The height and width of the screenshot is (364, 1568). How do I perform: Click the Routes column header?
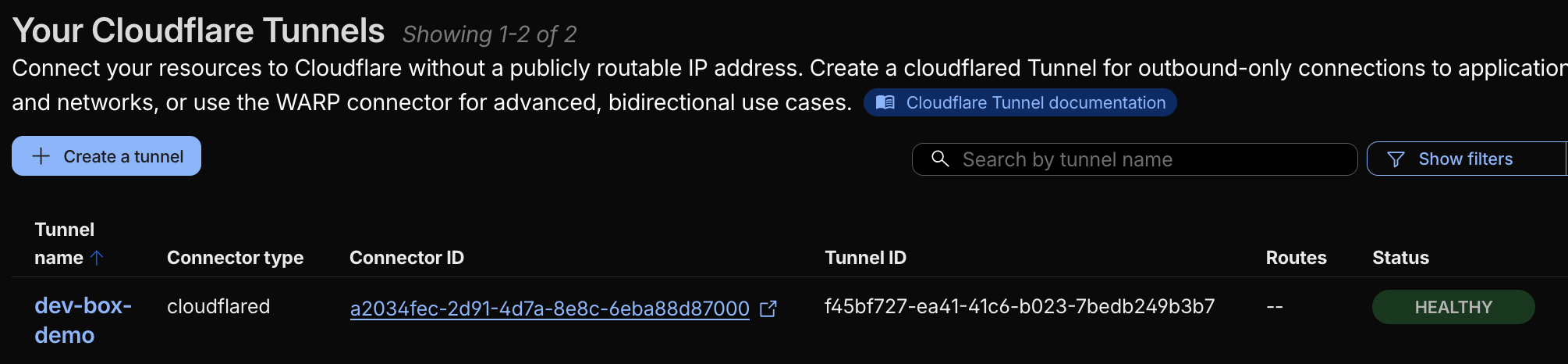[1296, 258]
